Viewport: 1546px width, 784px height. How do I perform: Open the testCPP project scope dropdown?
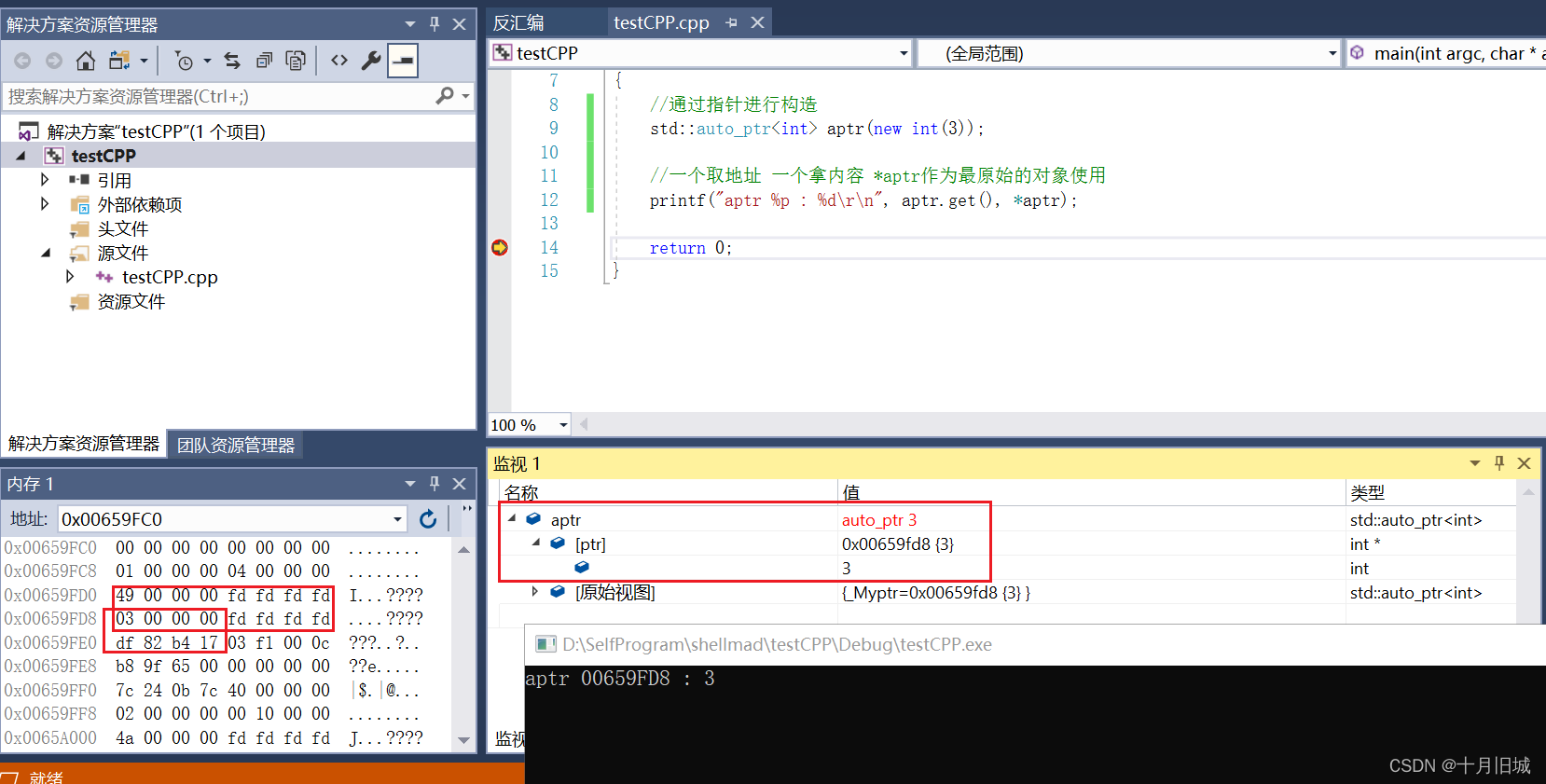[904, 53]
